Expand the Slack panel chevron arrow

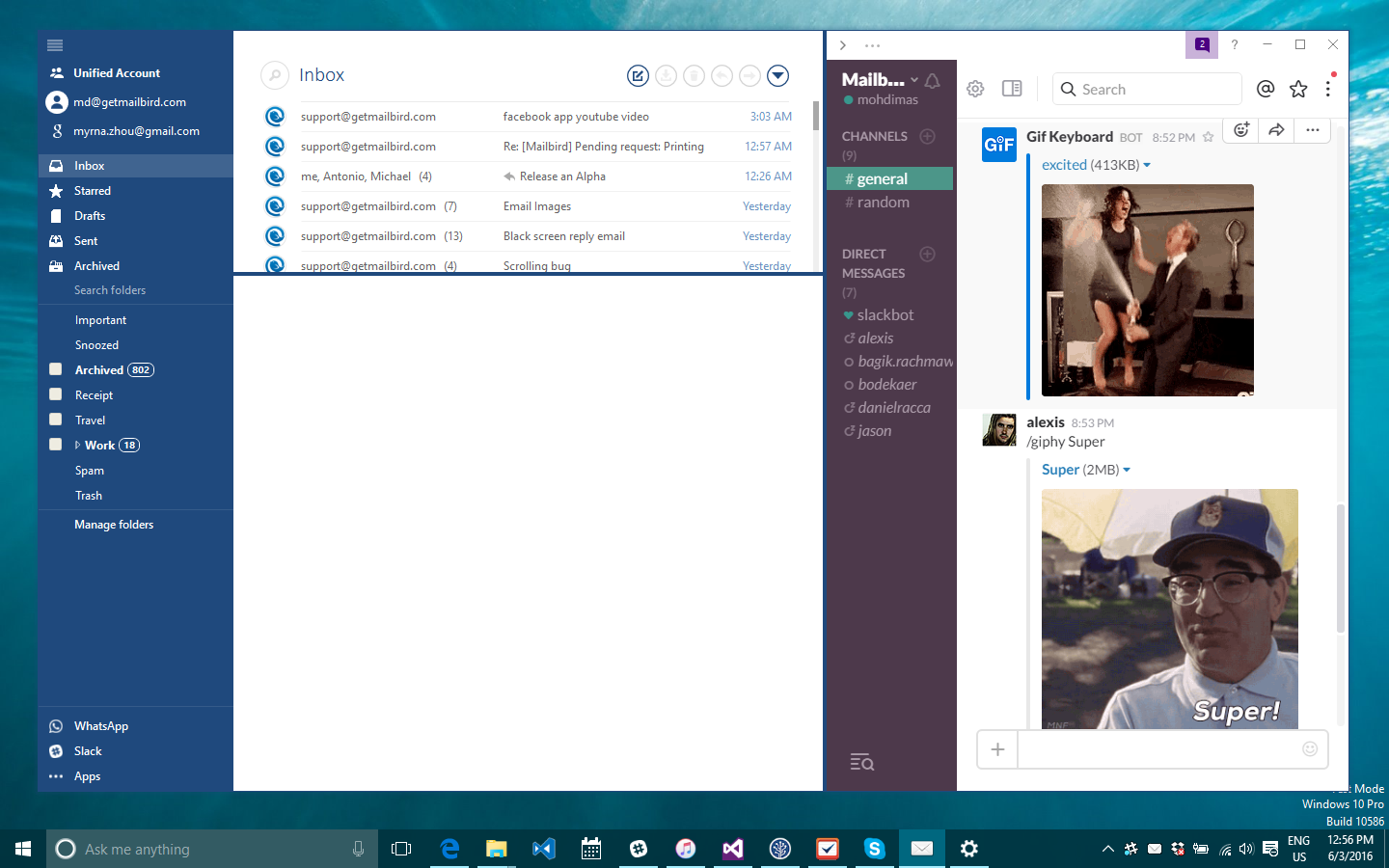843,45
